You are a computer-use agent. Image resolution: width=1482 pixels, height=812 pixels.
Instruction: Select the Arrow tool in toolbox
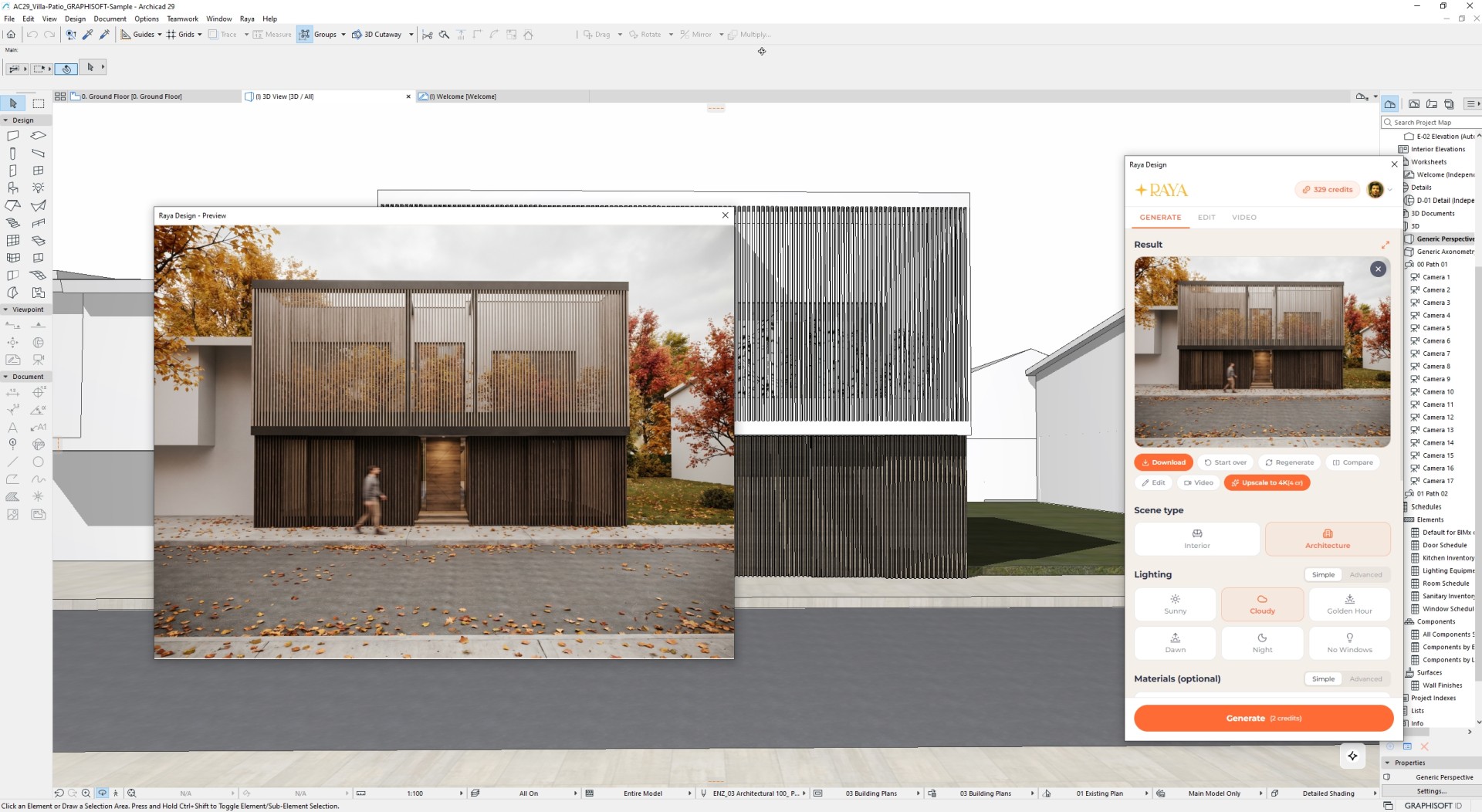13,103
